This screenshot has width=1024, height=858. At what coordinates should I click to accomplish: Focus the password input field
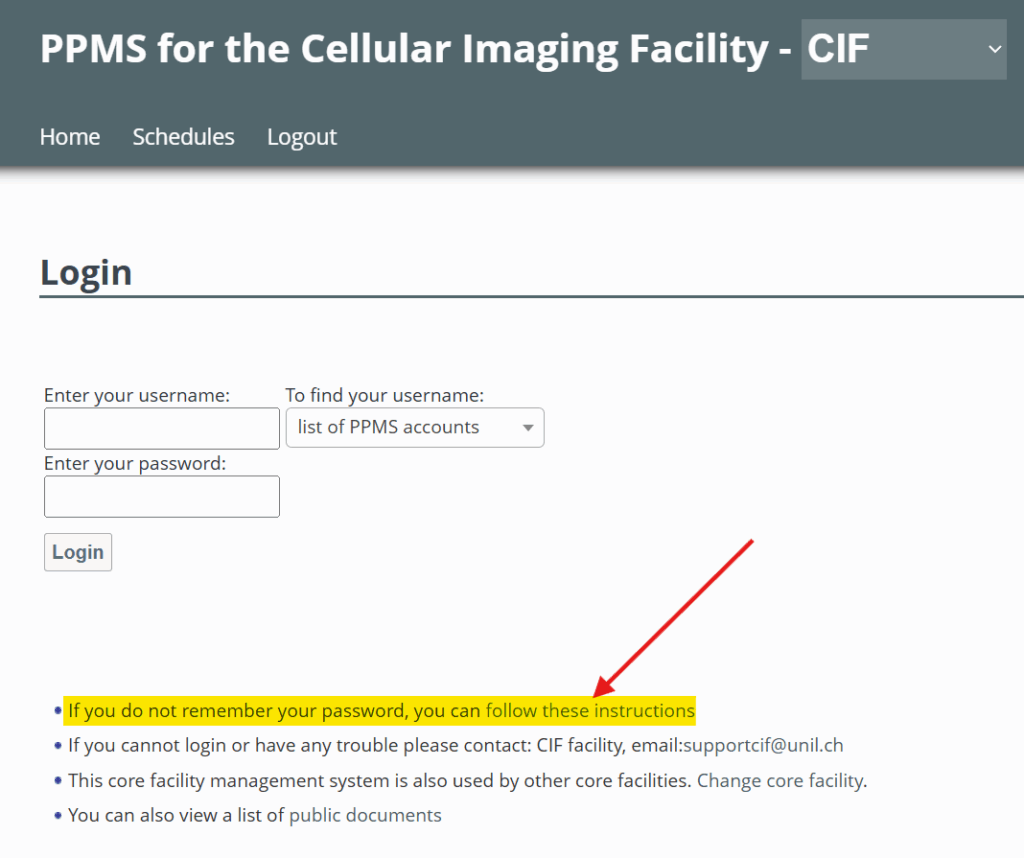coord(162,496)
